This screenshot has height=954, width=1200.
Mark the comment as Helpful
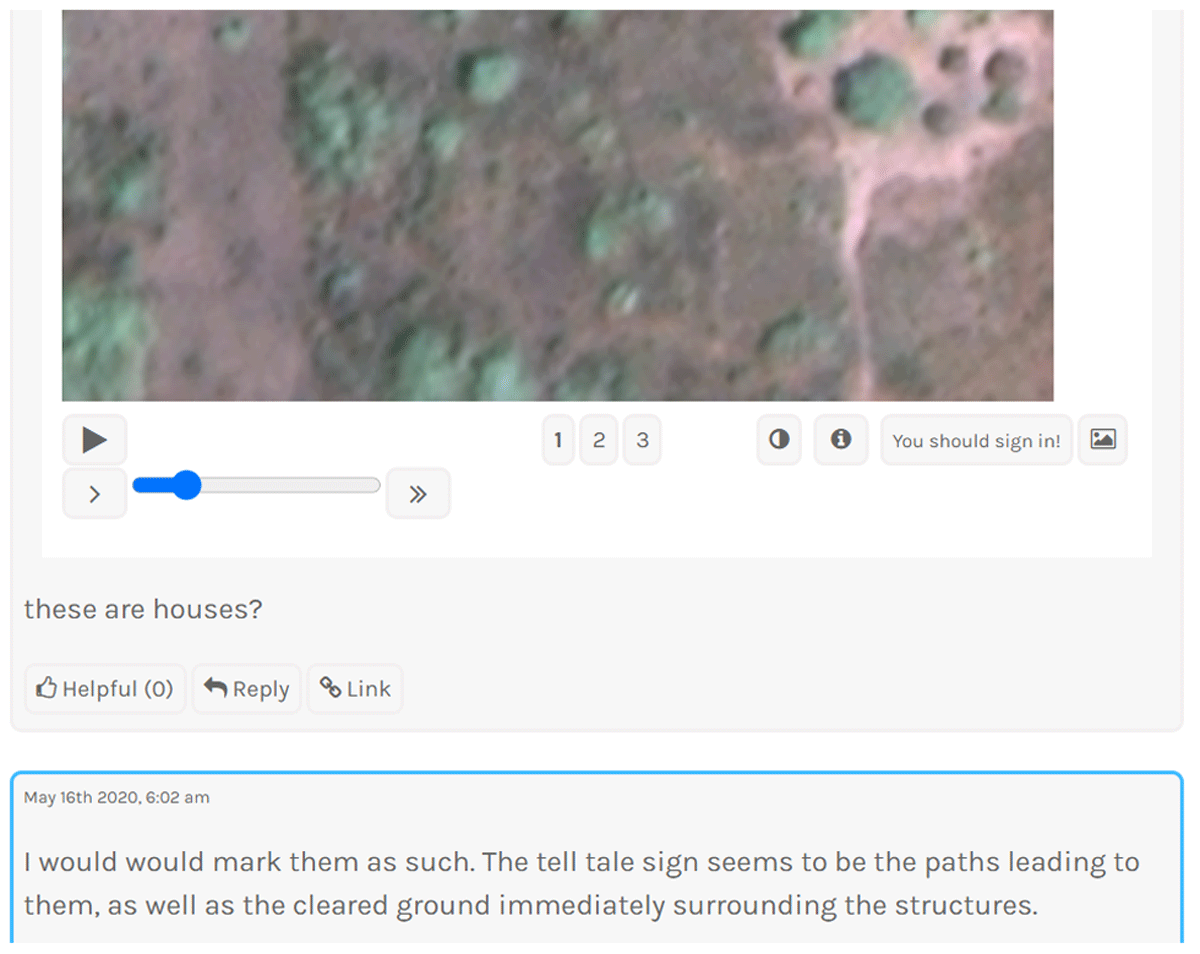pos(105,688)
